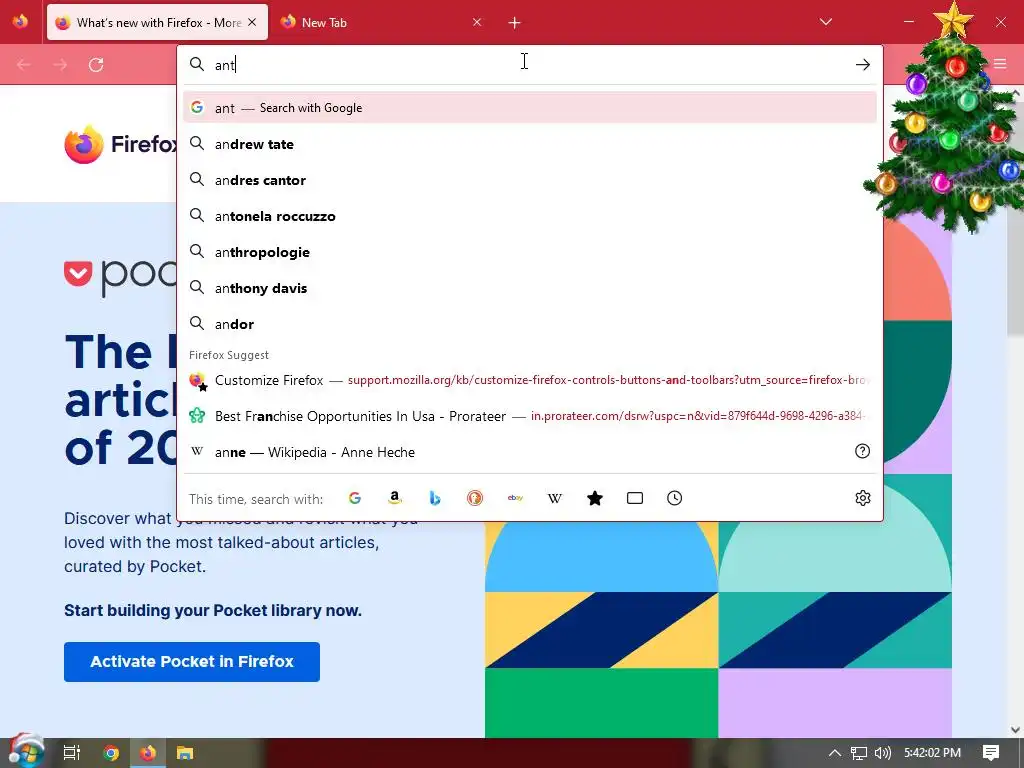This screenshot has height=768, width=1024.
Task: Go back one page
Action: pos(24,65)
